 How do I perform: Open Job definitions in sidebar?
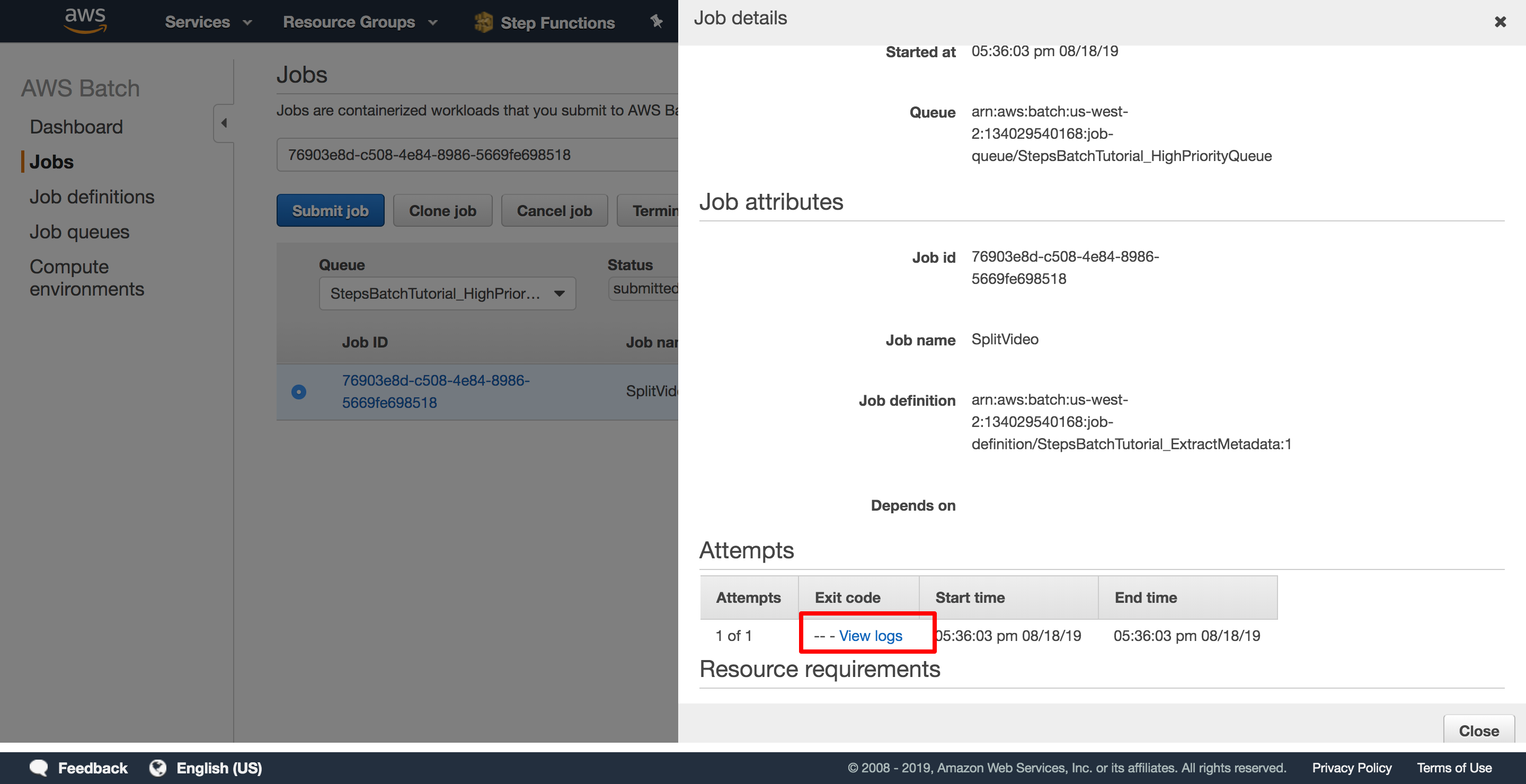point(92,197)
